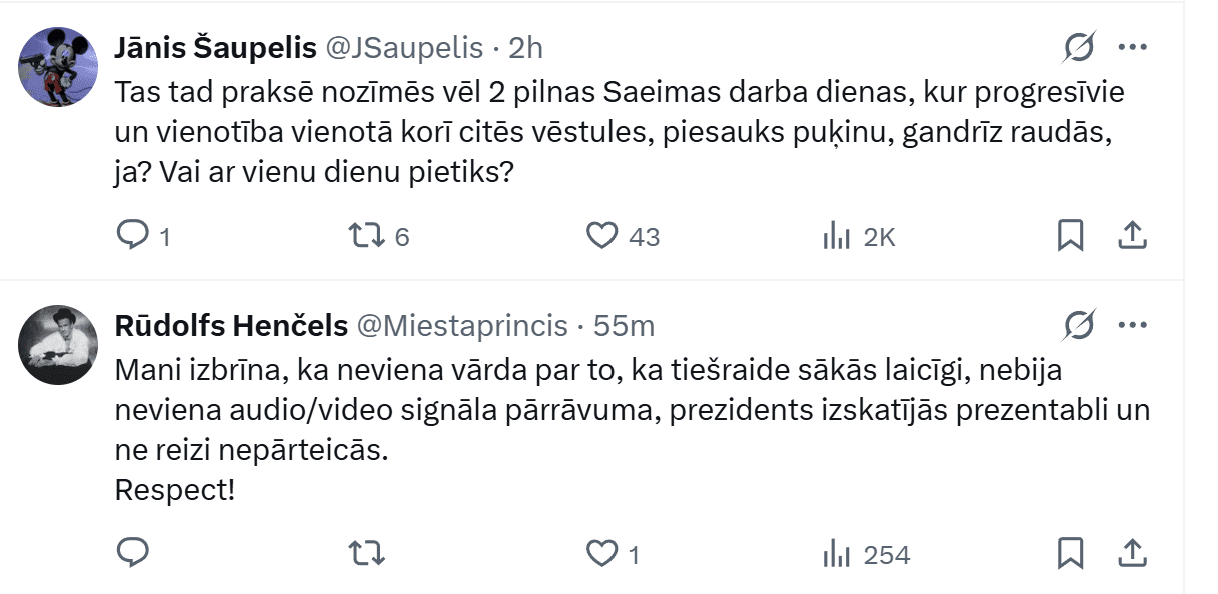Viewport: 1218px width, 594px height.
Task: View analytics for the 2K views tweet
Action: (836, 236)
